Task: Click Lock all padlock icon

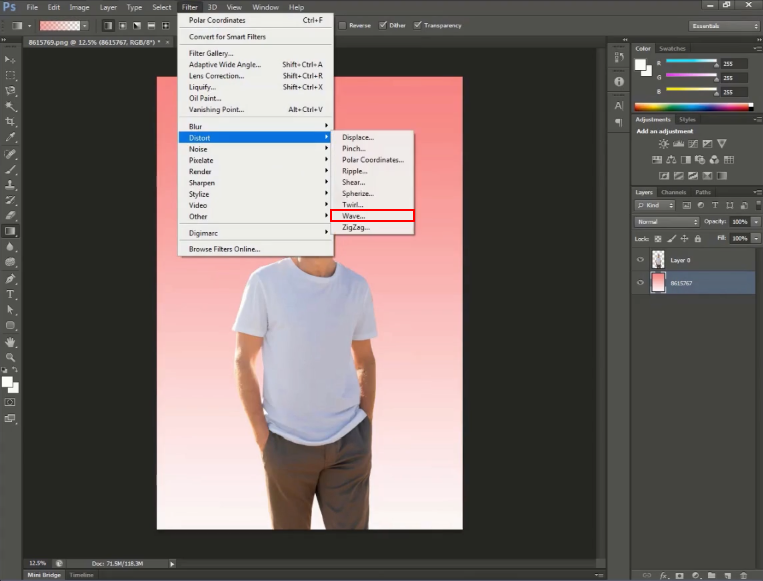Action: (698, 238)
